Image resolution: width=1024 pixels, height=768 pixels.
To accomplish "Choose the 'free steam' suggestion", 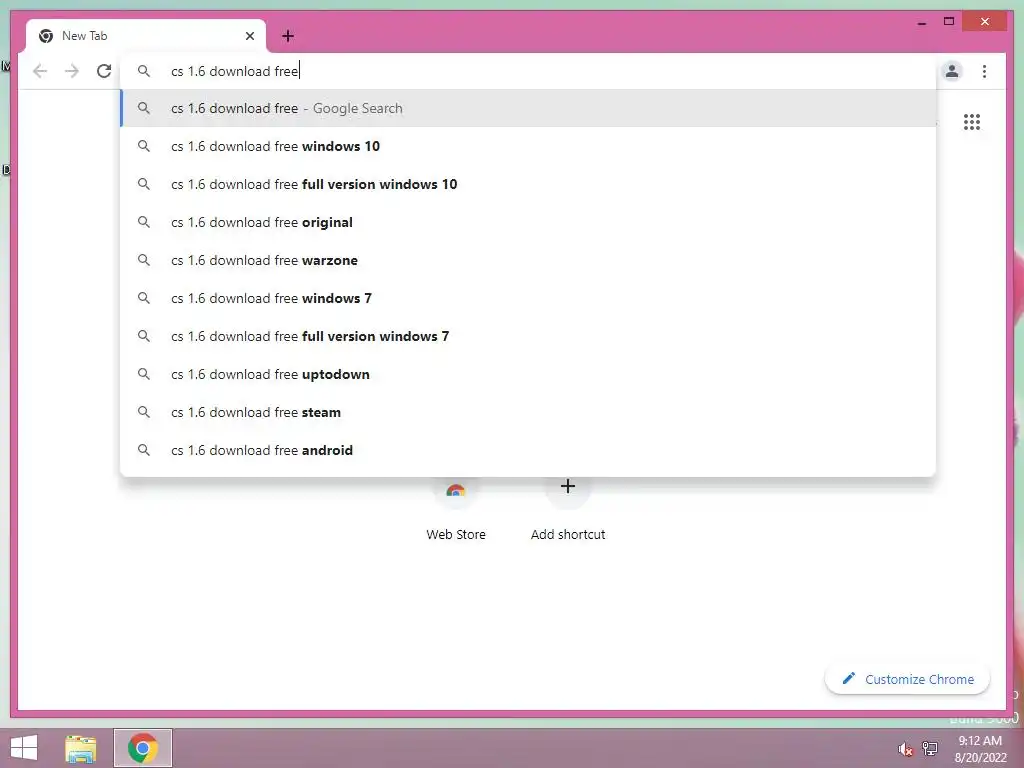I will (528, 411).
